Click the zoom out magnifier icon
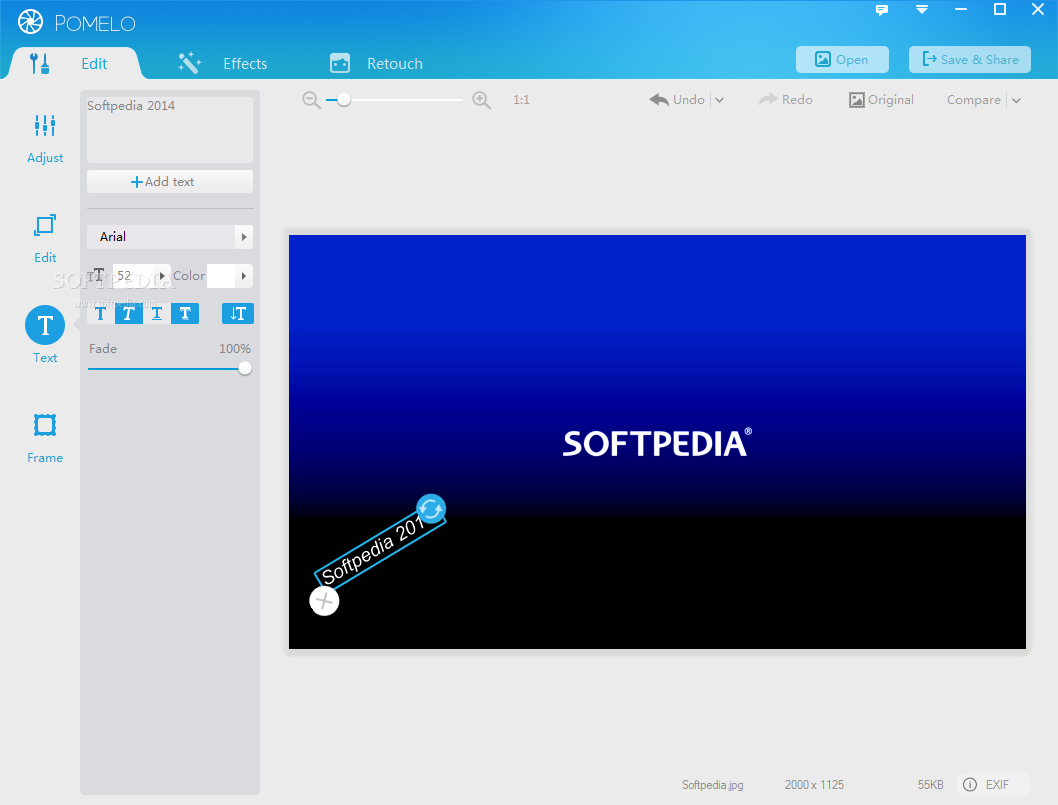This screenshot has height=805, width=1058. [x=311, y=100]
